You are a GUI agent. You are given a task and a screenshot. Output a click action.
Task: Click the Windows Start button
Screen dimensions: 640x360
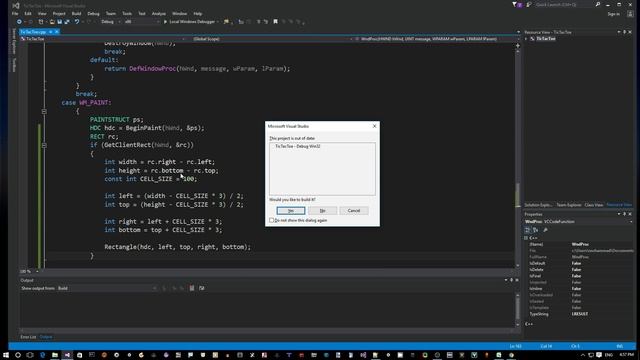tap(6, 355)
